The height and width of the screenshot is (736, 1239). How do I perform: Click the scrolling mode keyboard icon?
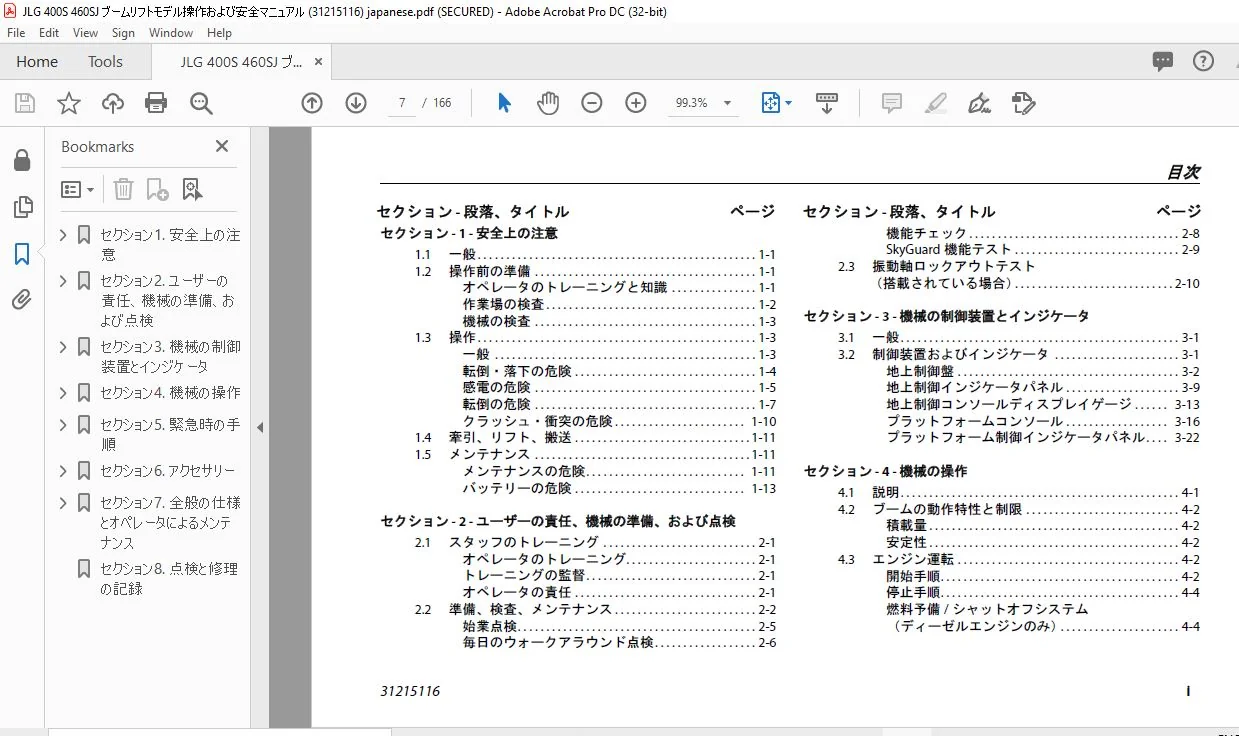click(x=827, y=103)
